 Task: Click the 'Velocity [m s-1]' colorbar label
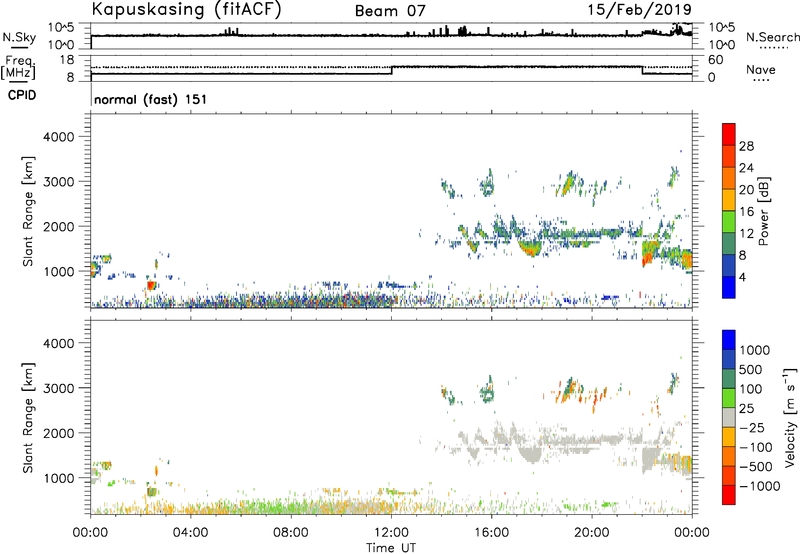(790, 417)
